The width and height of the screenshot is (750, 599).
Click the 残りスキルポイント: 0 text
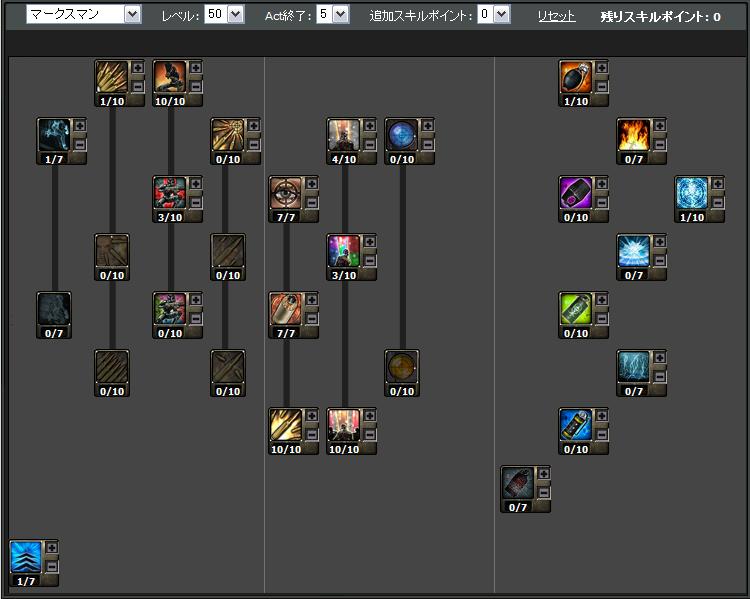pos(661,17)
